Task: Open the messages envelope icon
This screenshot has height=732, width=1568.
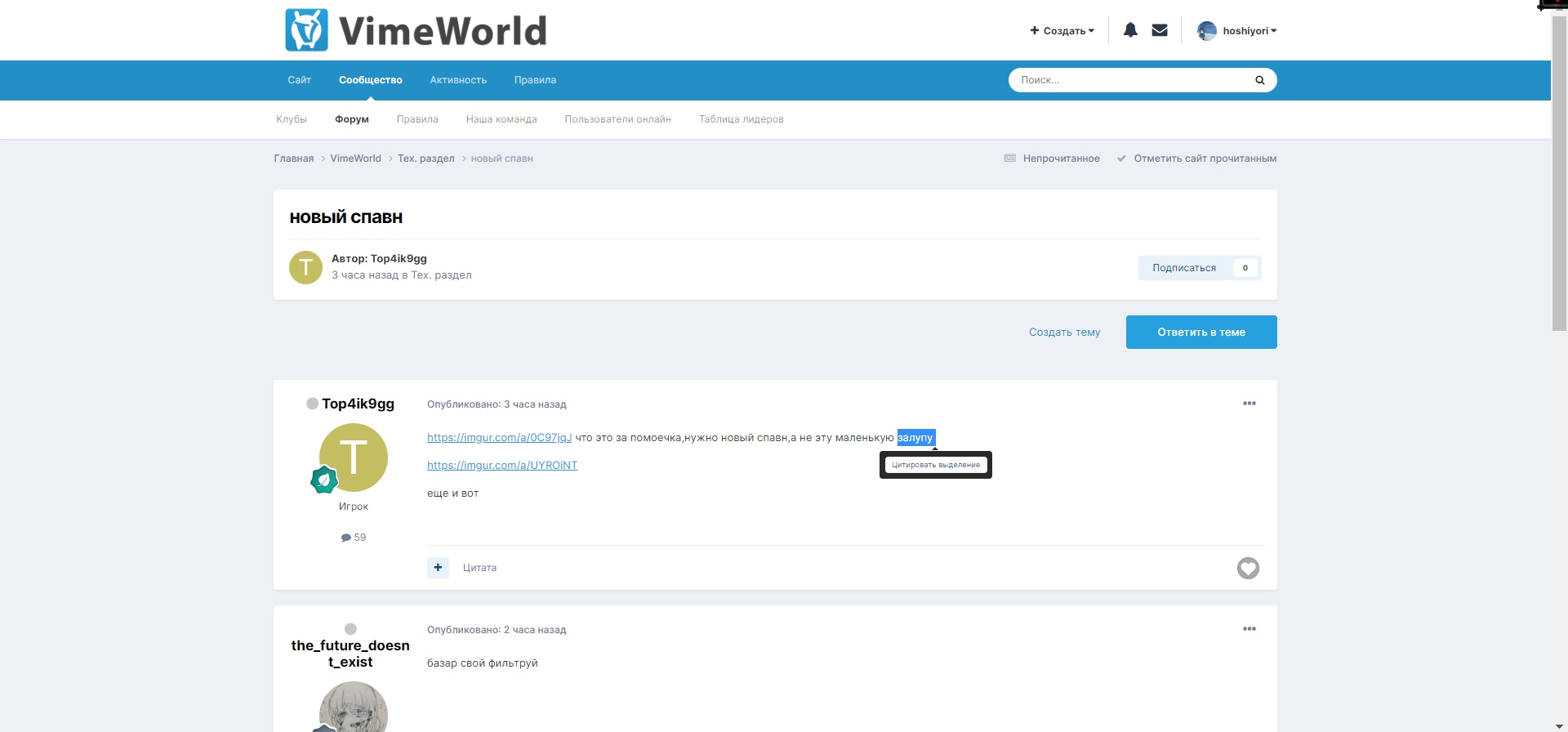Action: point(1160,30)
